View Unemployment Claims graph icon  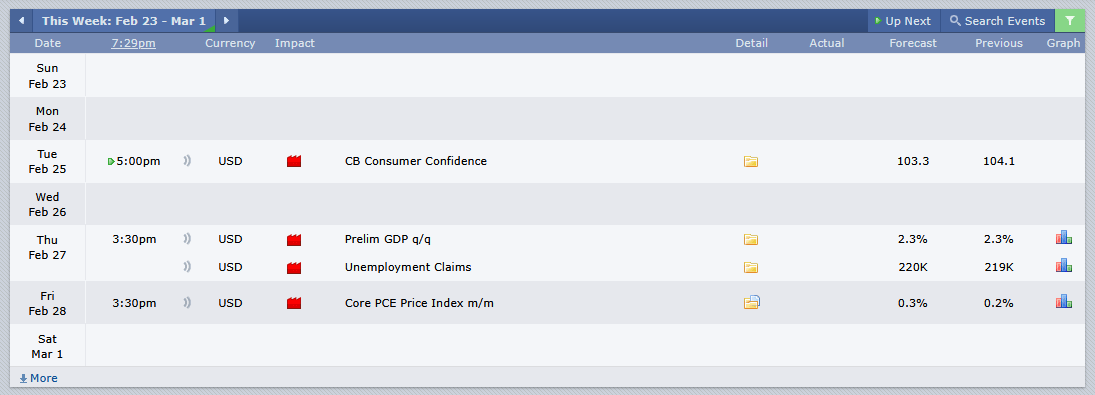(1063, 265)
